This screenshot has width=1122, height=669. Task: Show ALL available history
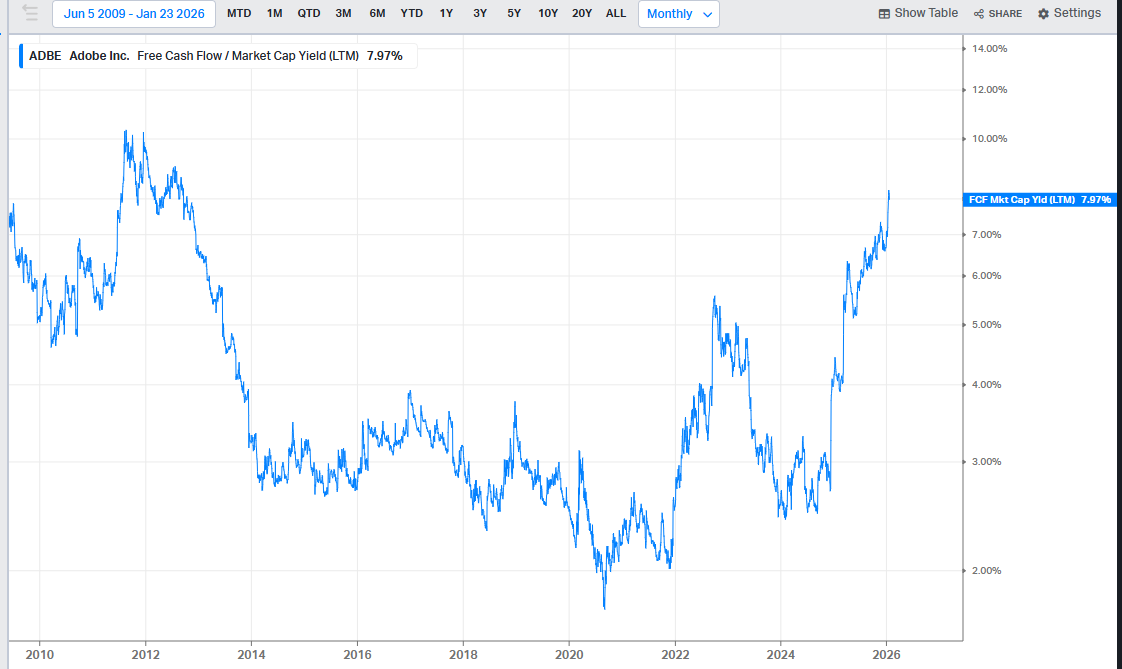(616, 14)
